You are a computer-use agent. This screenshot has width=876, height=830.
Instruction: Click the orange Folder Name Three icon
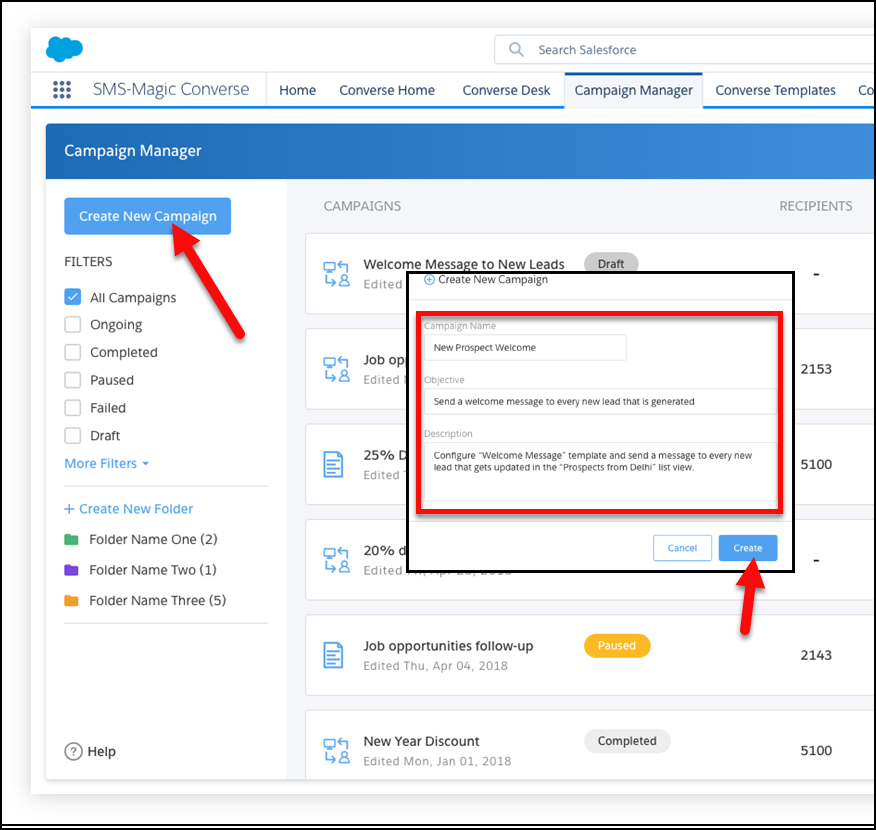(x=72, y=601)
